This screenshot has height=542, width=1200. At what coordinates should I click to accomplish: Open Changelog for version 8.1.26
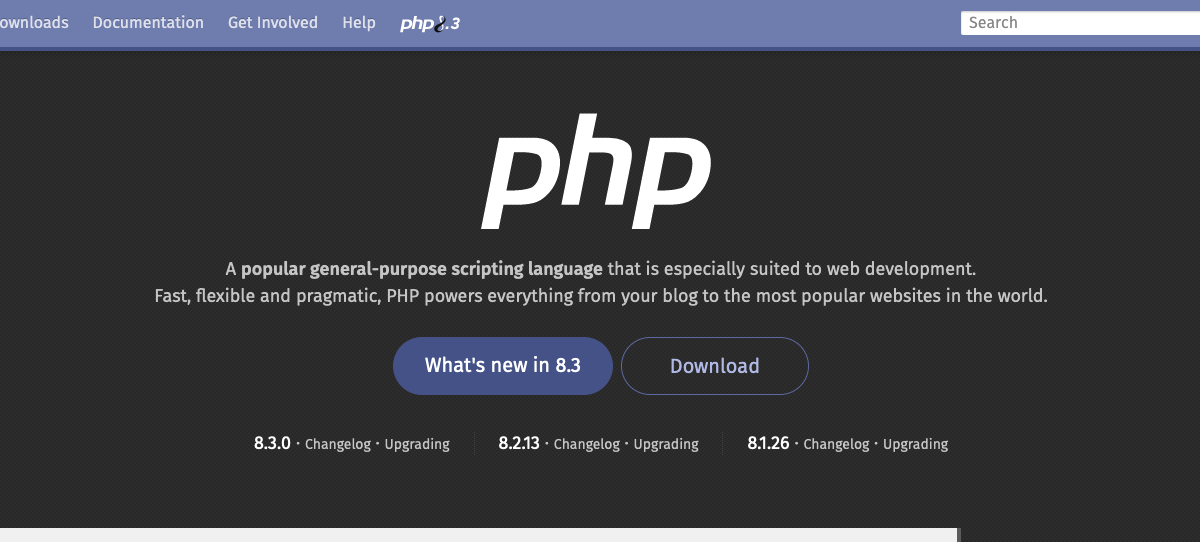(837, 444)
